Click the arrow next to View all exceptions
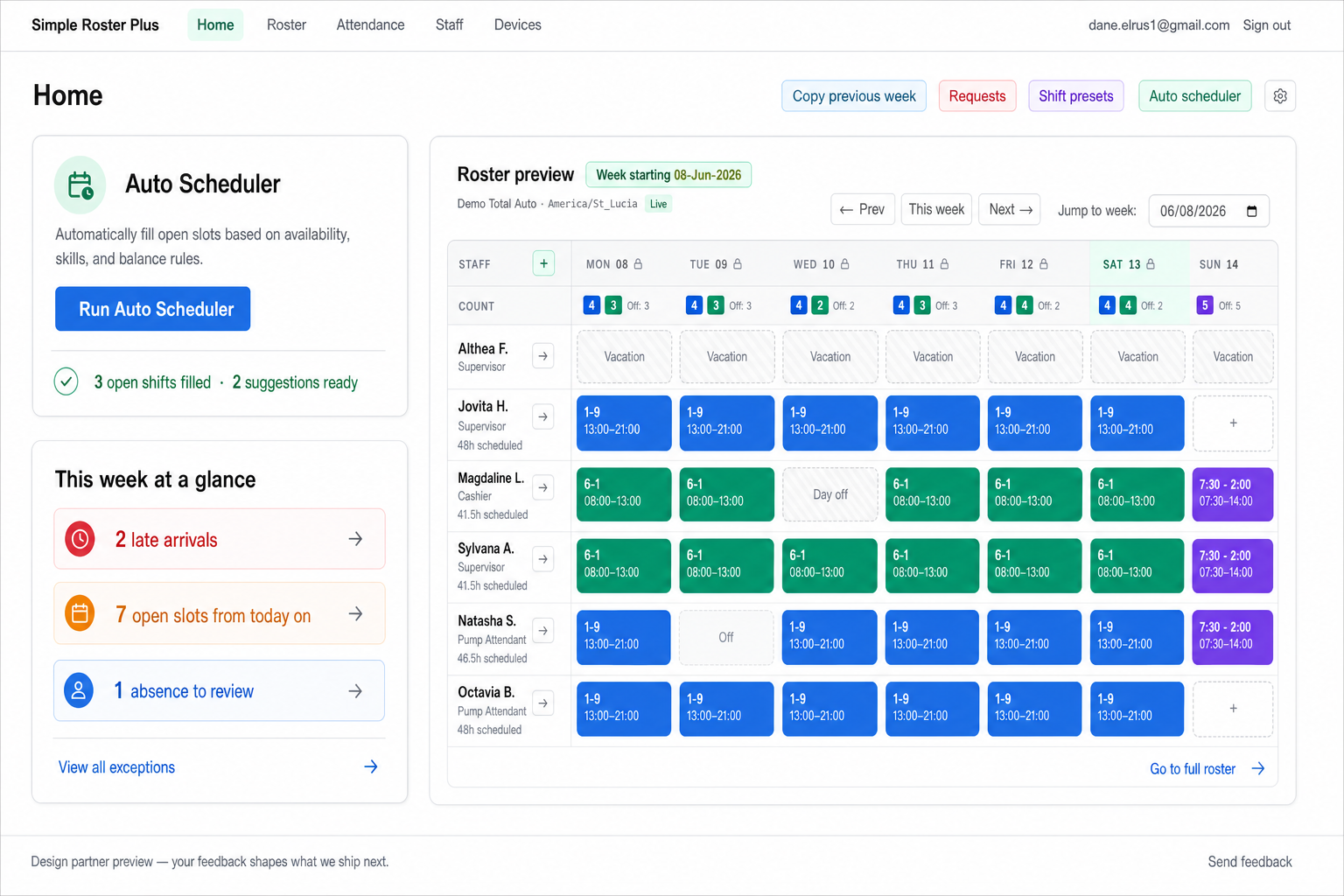Image resolution: width=1344 pixels, height=896 pixels. coord(371,766)
